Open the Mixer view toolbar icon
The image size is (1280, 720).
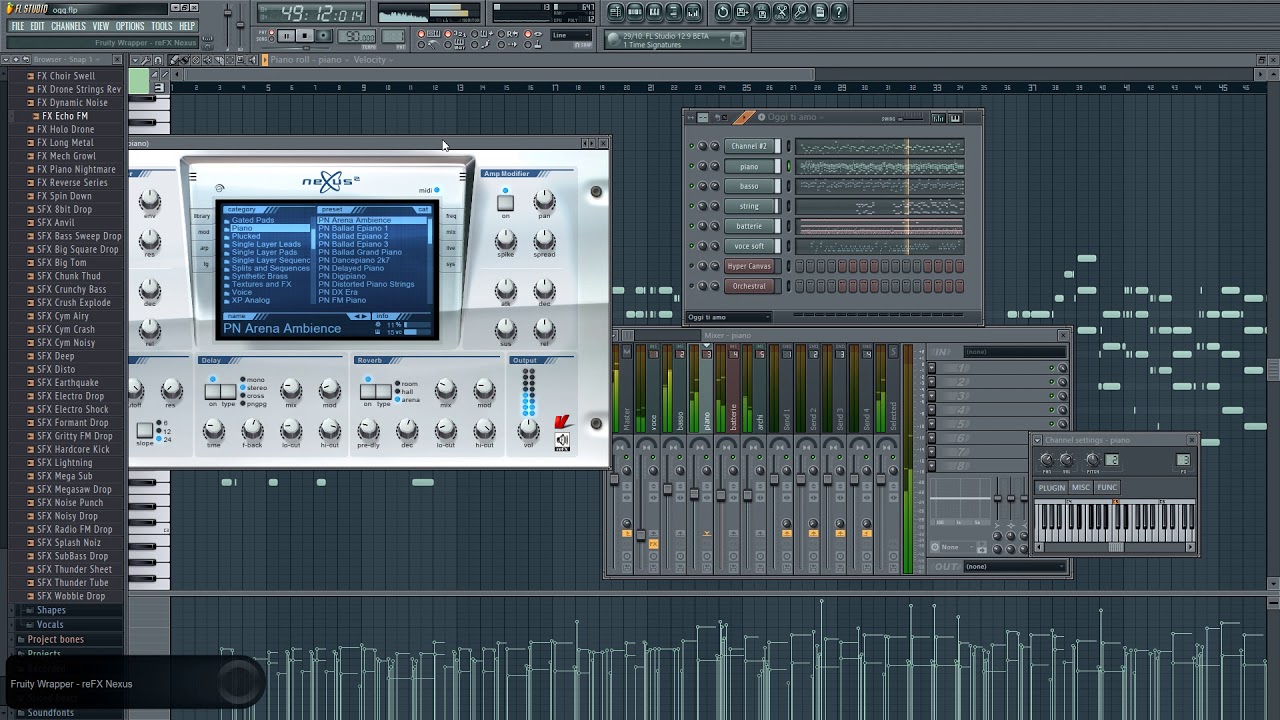click(x=694, y=12)
